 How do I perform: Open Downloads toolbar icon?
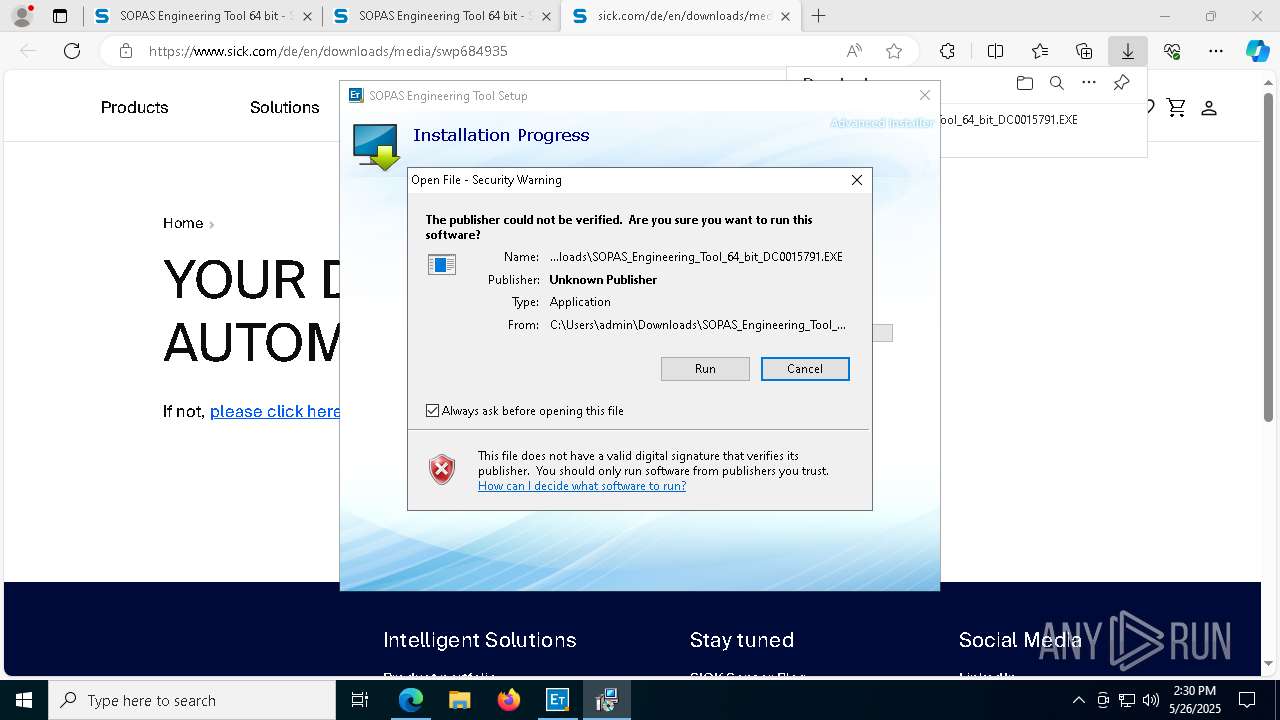point(1128,51)
